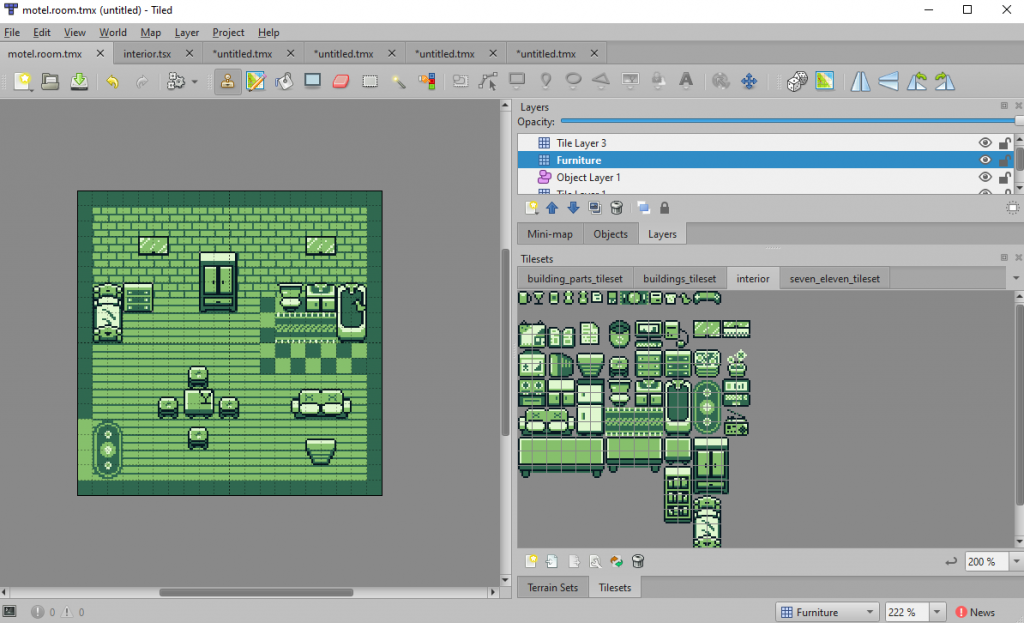
Task: Toggle visibility of Object Layer 1
Action: tap(985, 177)
